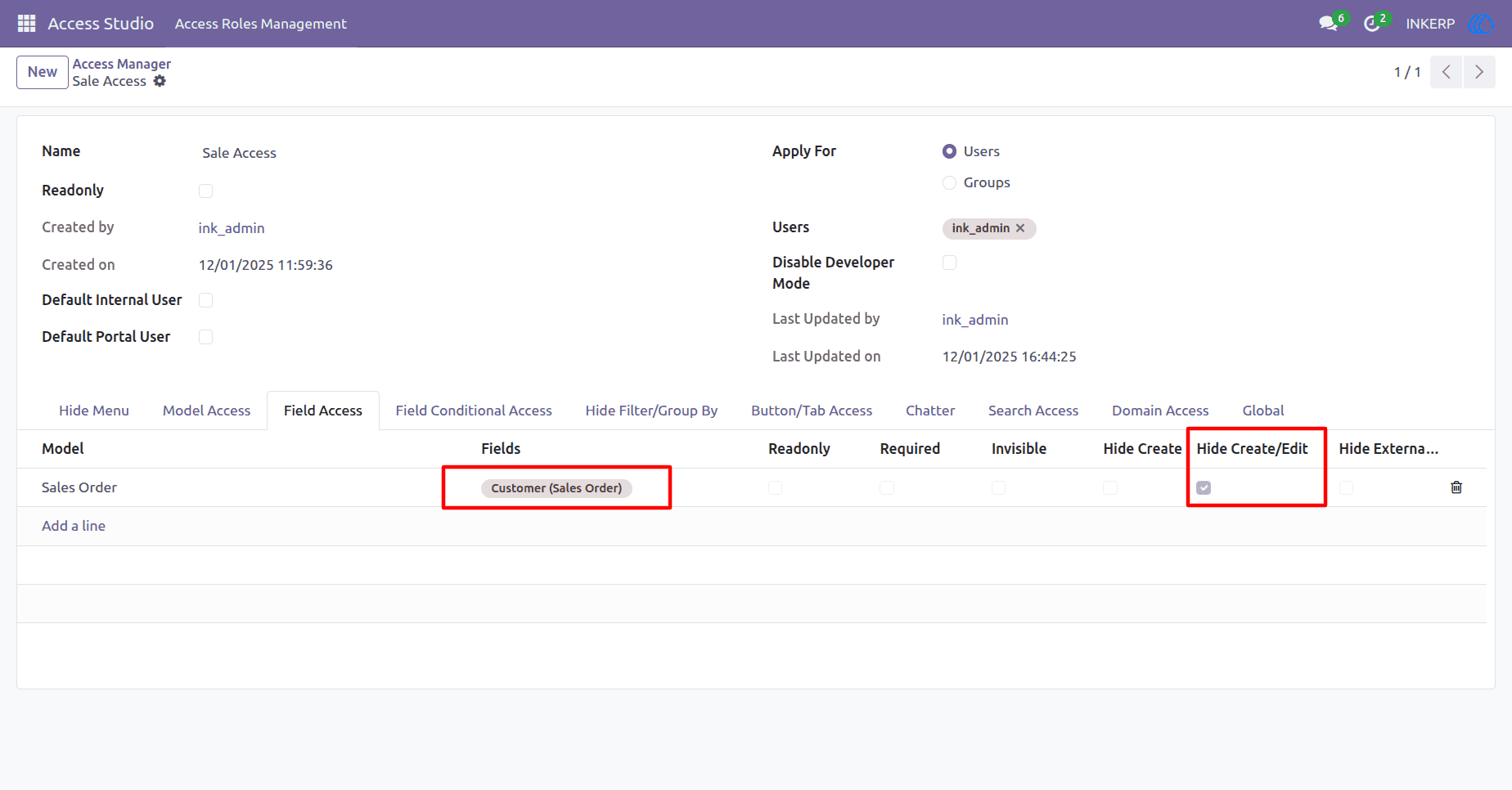Click the Name field containing Sale Access
The image size is (1512, 790).
click(458, 153)
